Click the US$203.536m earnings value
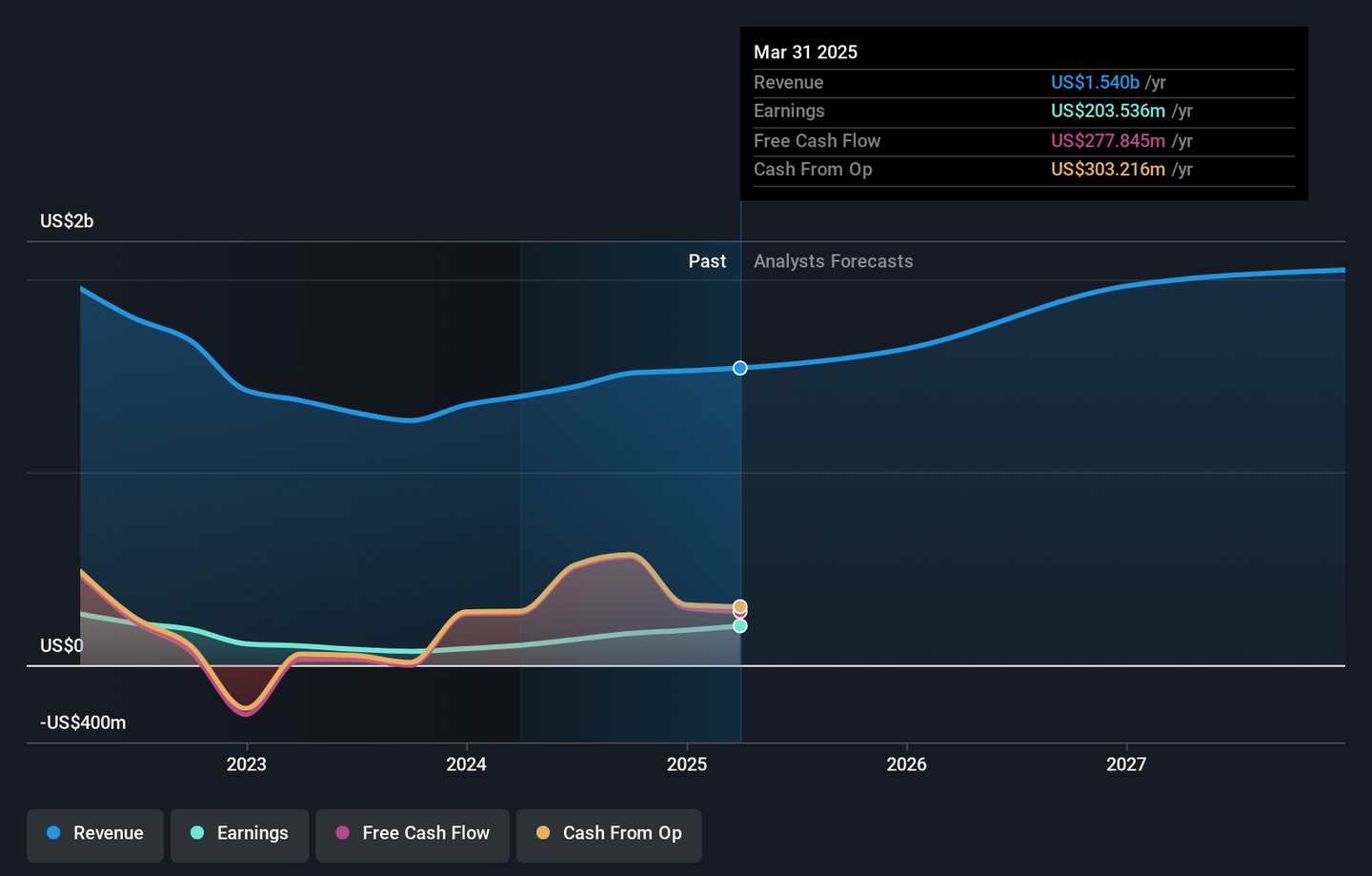 (x=1107, y=112)
